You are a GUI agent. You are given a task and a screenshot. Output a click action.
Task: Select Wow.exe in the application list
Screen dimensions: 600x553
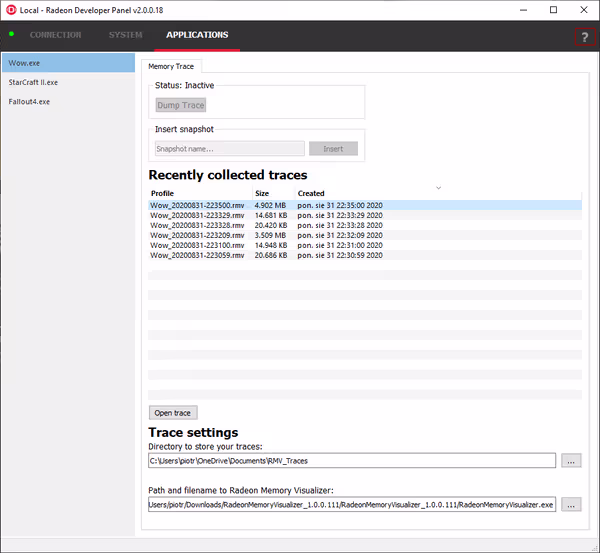(x=67, y=63)
